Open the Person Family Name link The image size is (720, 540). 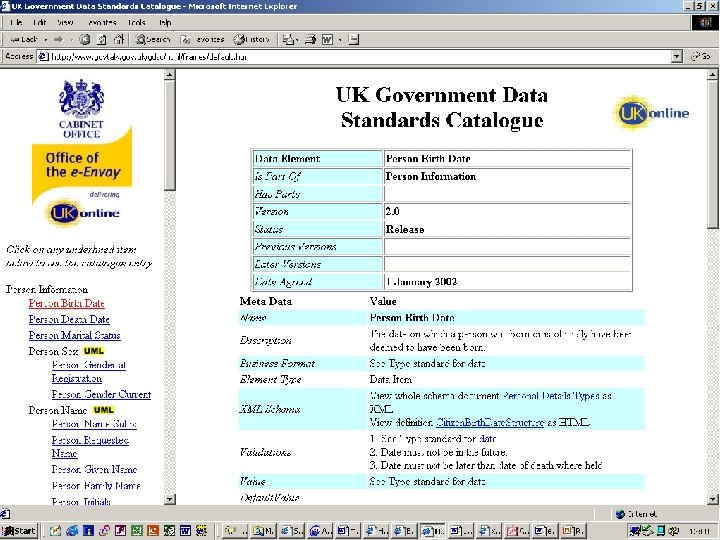(96, 485)
